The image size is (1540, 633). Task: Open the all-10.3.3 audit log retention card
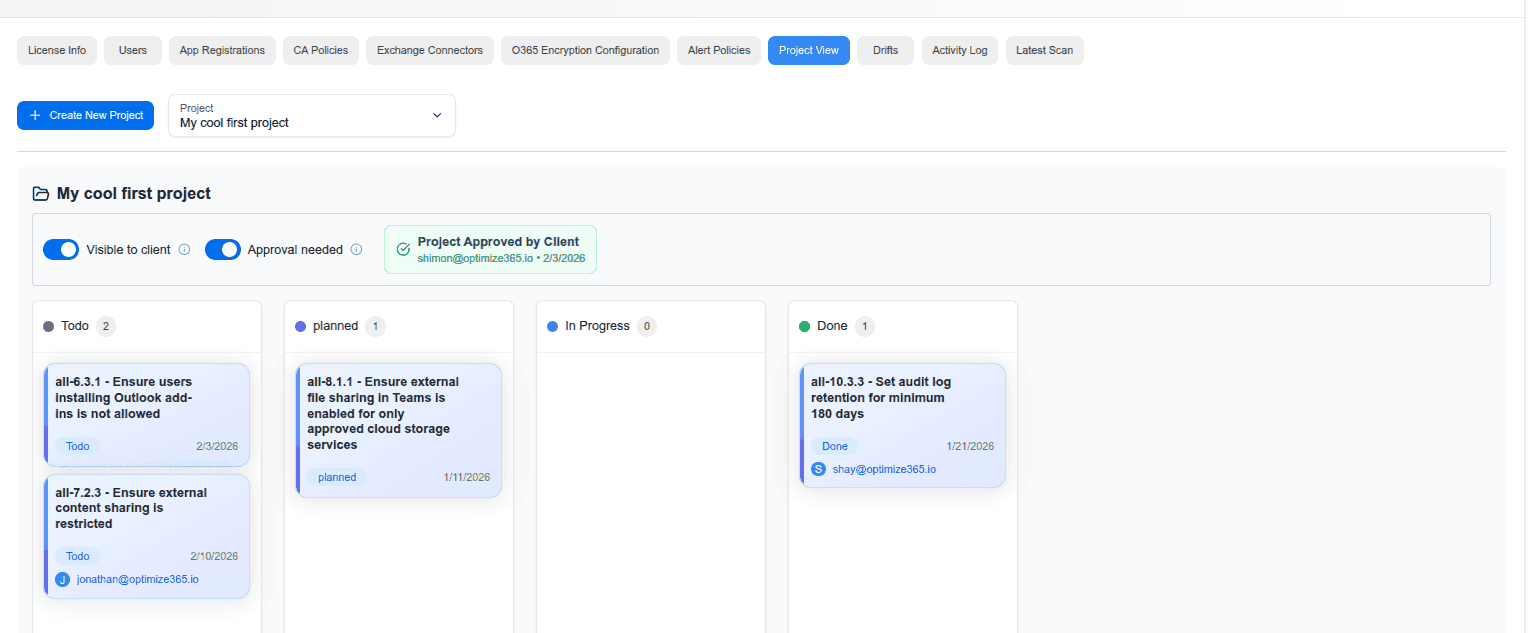tap(903, 425)
